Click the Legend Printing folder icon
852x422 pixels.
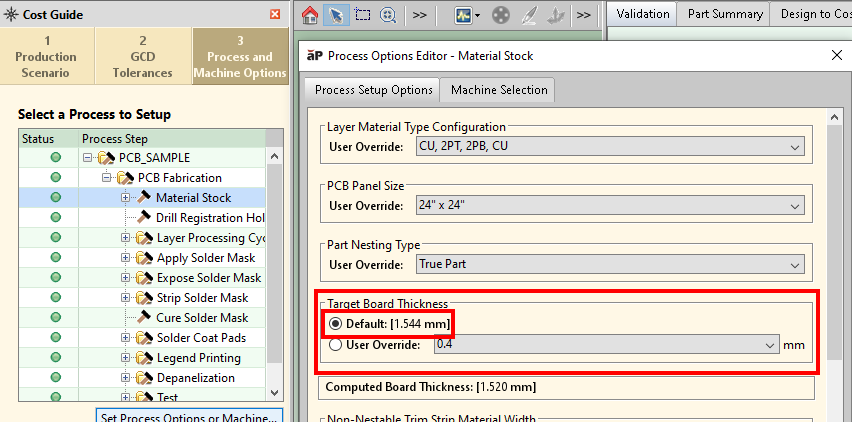point(145,358)
